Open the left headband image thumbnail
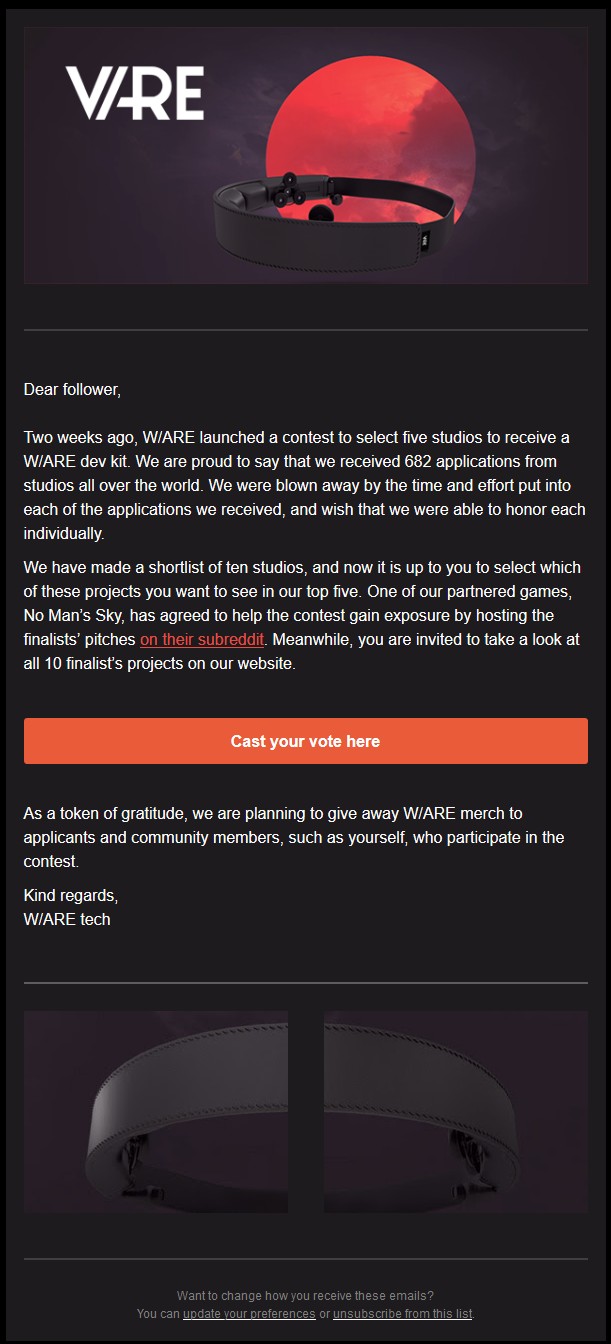 click(156, 1111)
